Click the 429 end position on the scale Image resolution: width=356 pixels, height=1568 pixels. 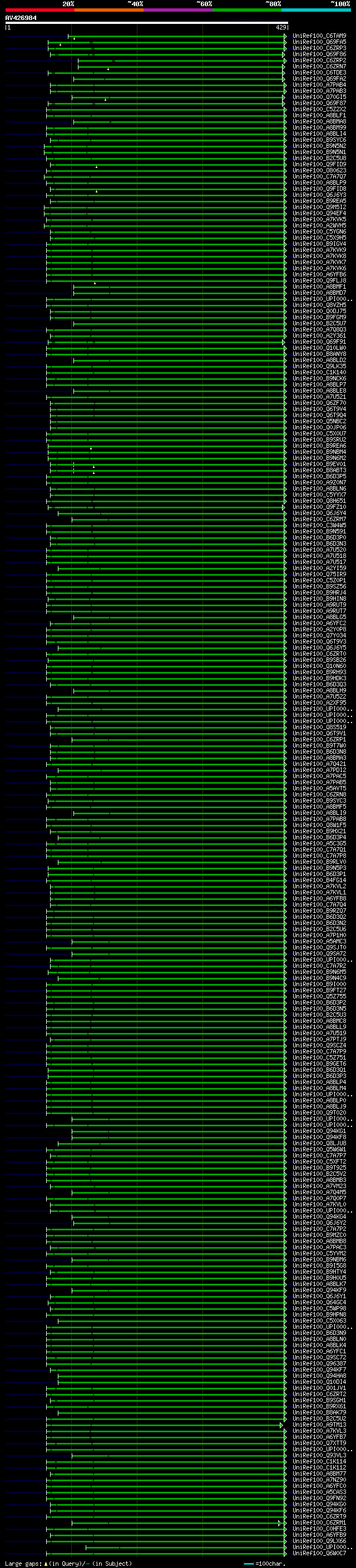point(280,27)
